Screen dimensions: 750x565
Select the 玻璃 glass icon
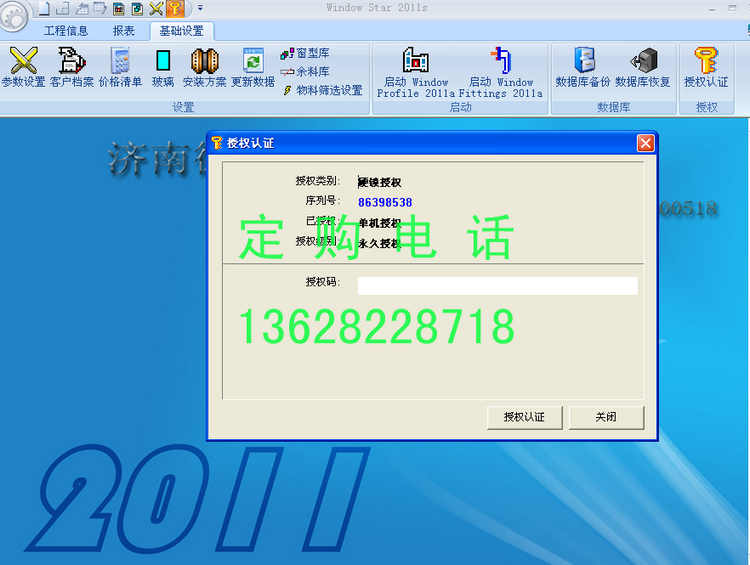tap(163, 67)
